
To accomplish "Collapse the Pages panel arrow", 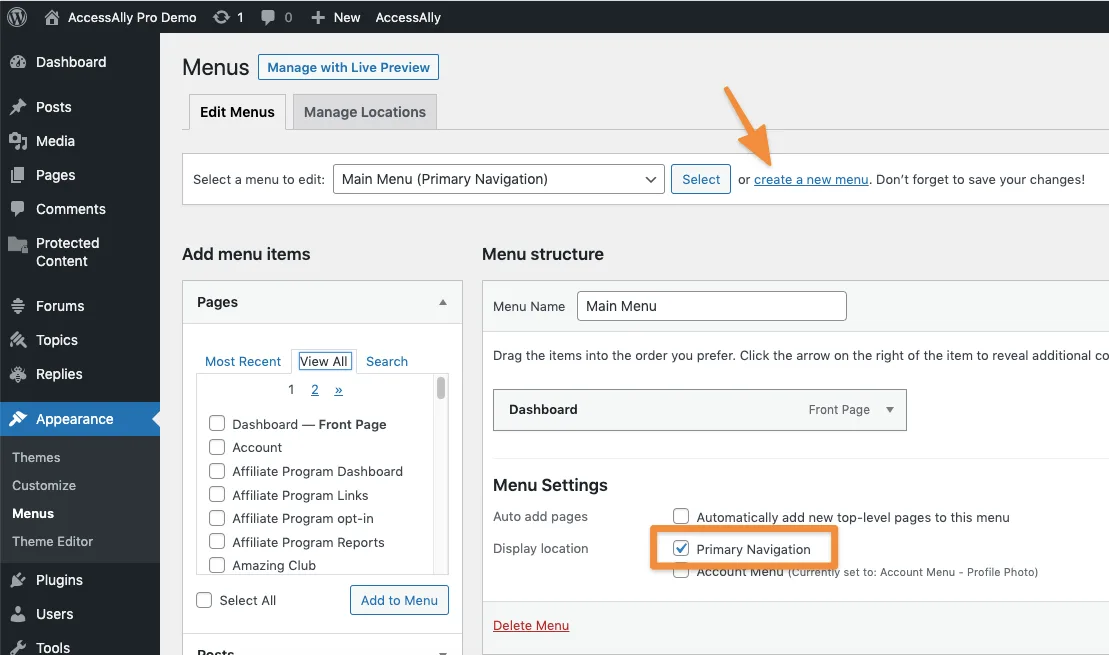I will click(442, 302).
